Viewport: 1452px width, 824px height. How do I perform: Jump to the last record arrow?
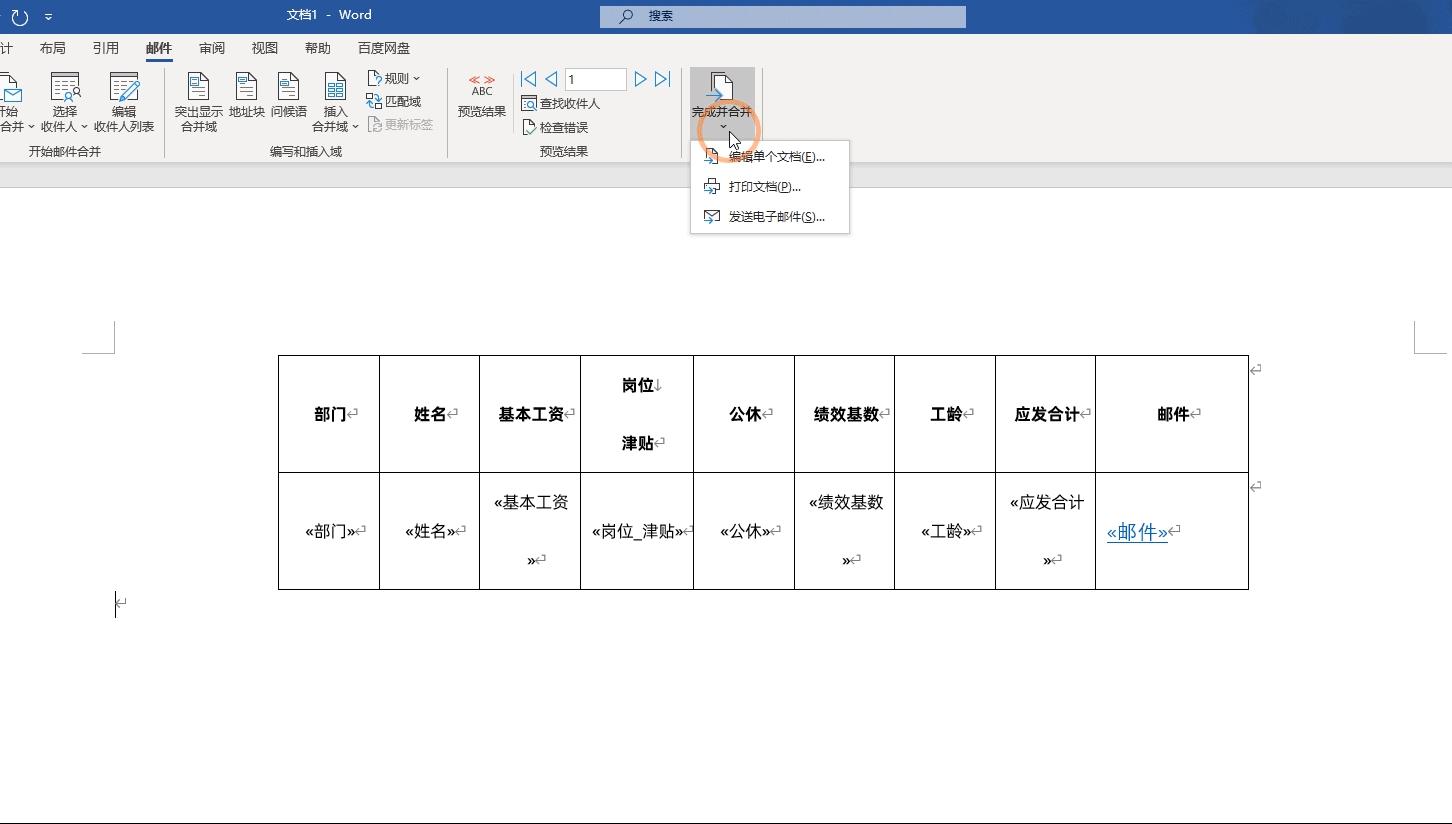(662, 78)
